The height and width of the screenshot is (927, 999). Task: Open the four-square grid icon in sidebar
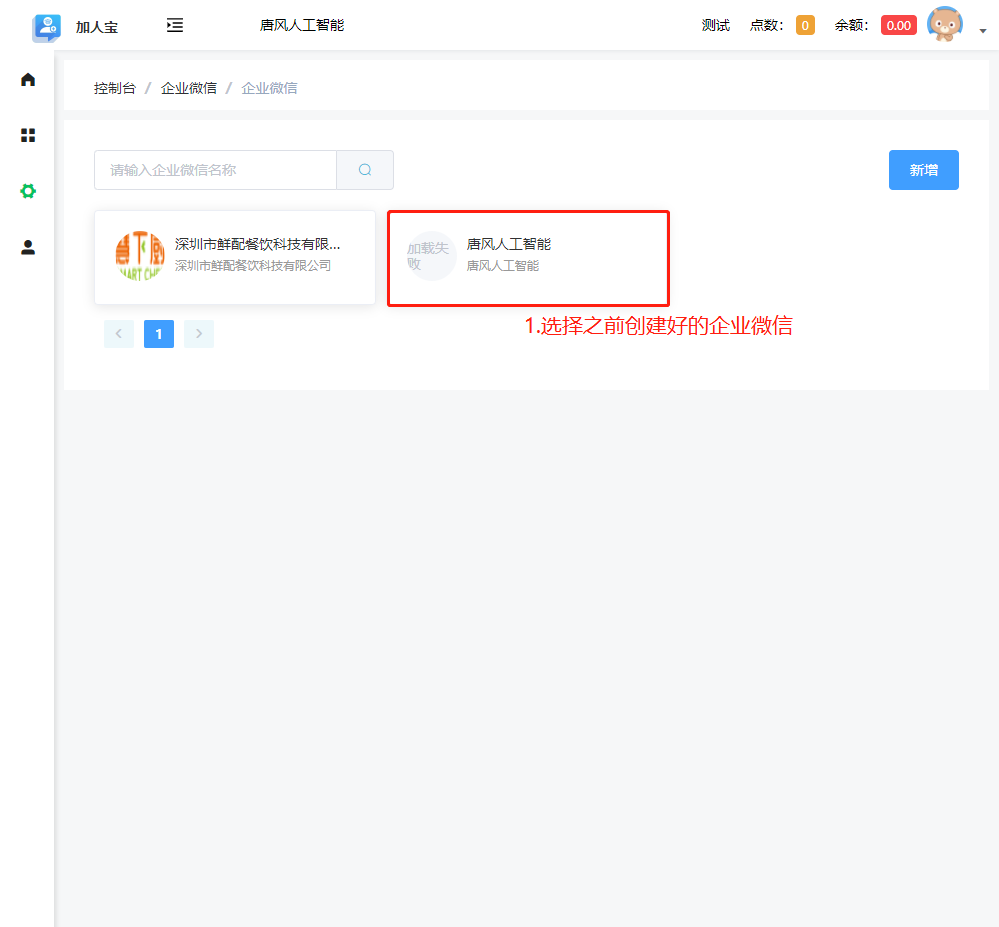click(28, 135)
